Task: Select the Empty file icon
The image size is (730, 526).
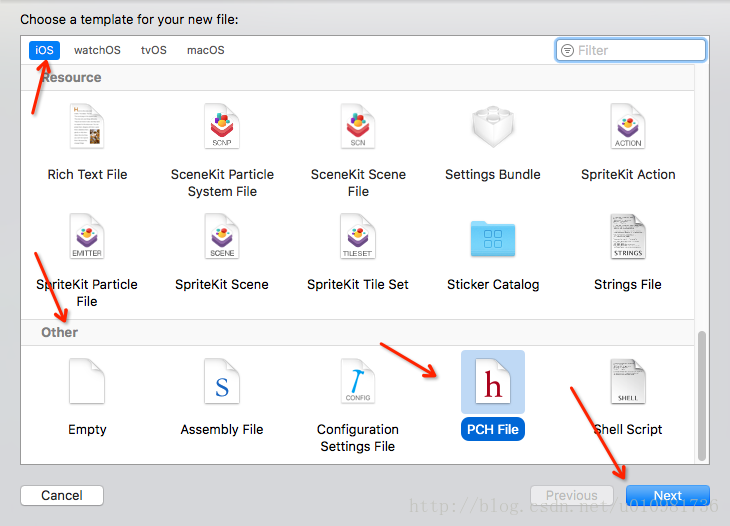Action: pyautogui.click(x=87, y=381)
